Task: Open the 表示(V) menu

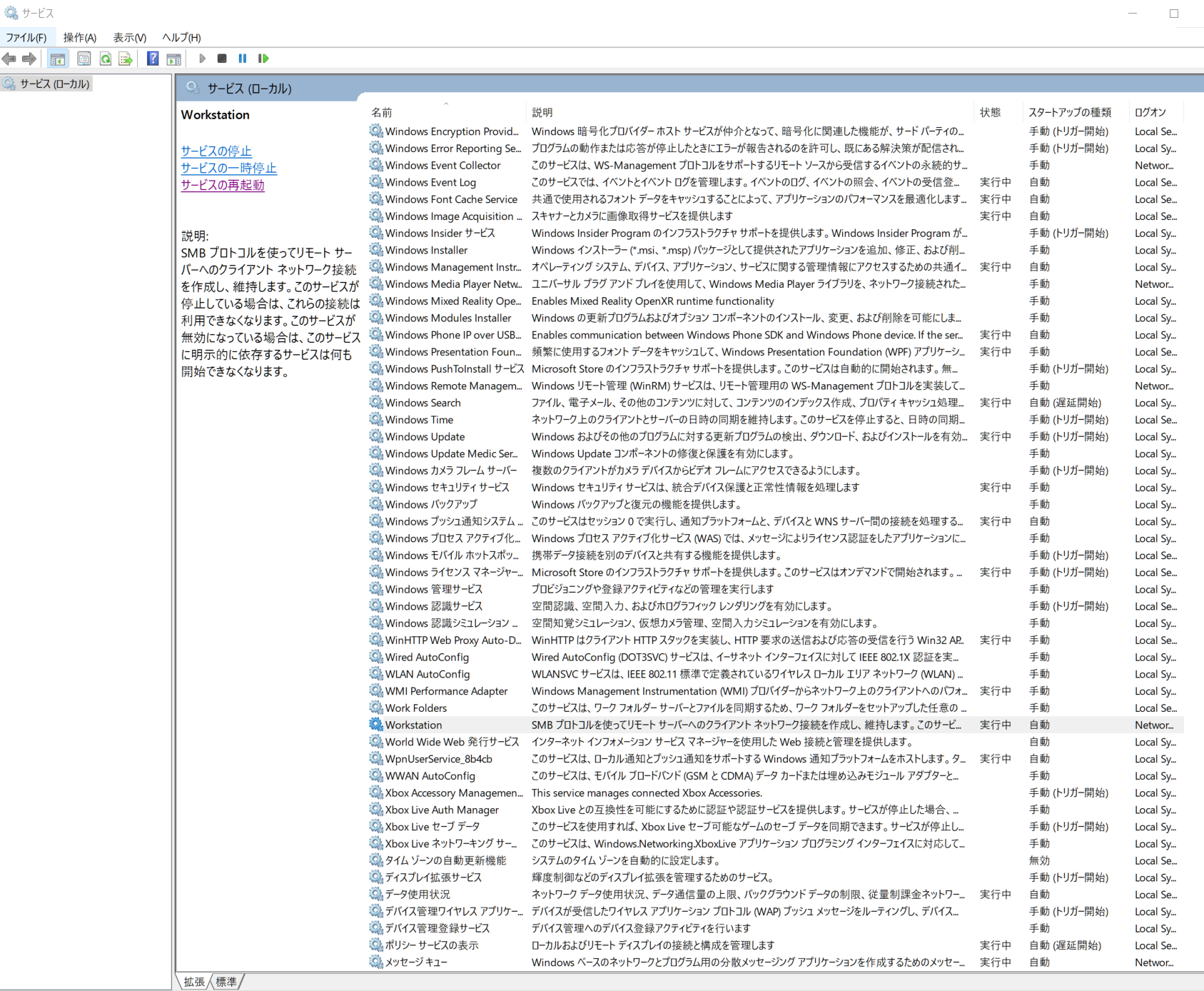Action: coord(130,37)
